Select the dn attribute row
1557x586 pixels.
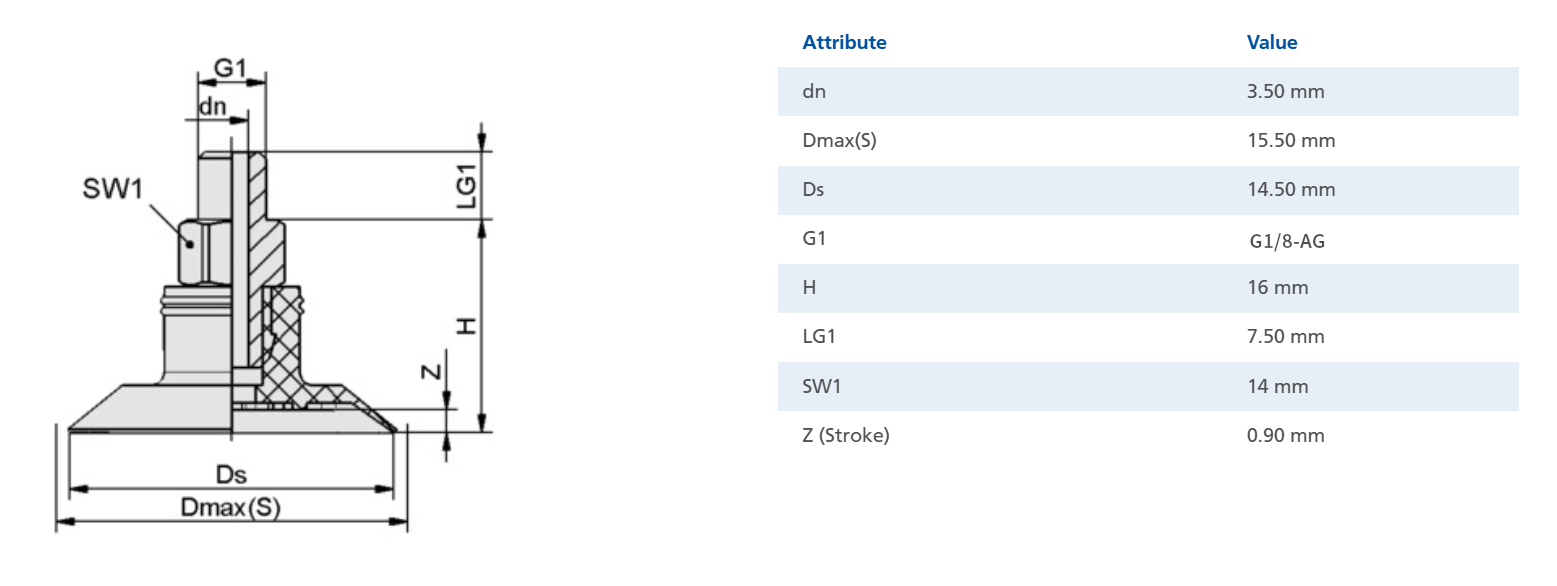coord(1148,91)
